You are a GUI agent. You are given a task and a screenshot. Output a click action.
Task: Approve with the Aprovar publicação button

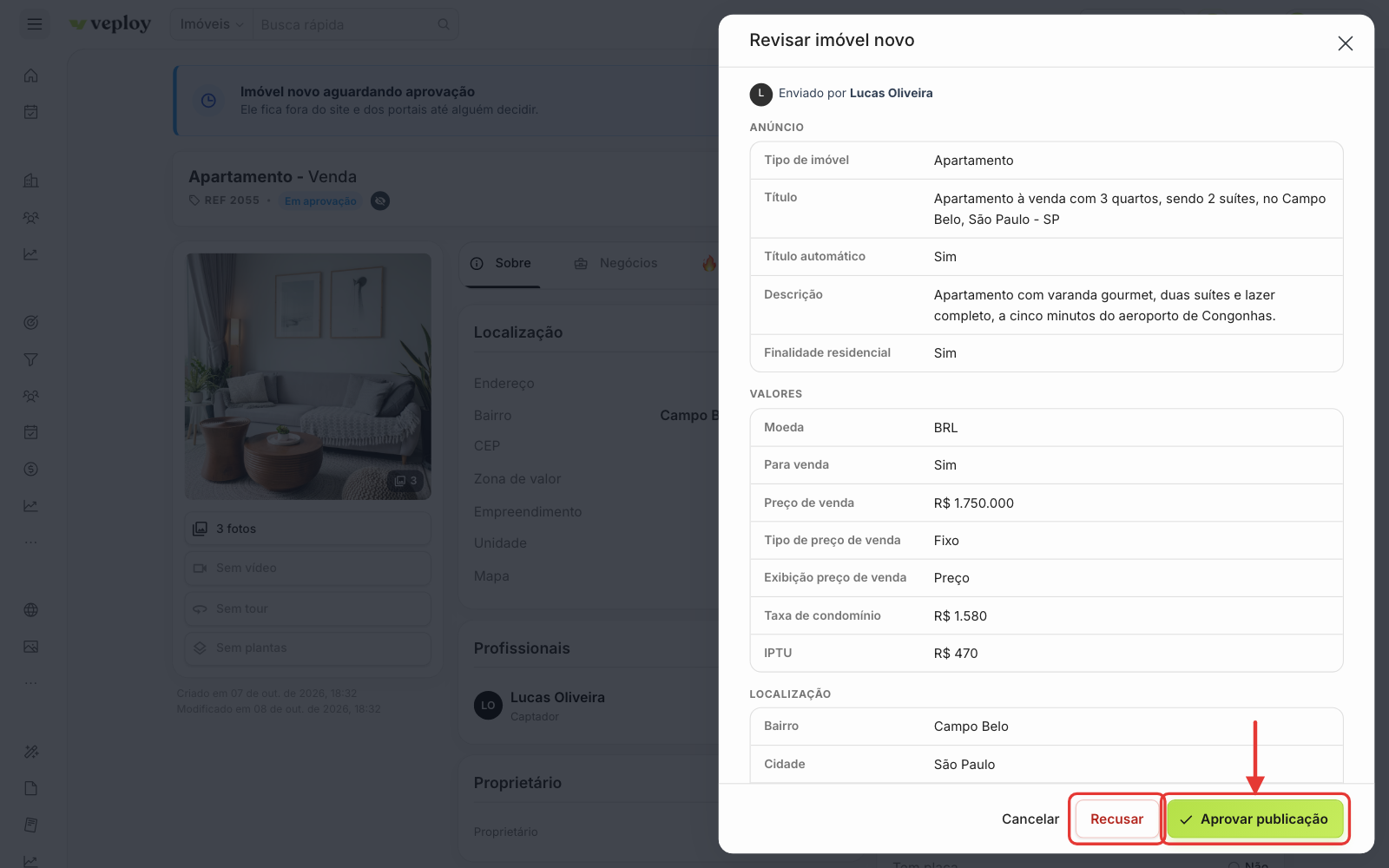click(x=1255, y=819)
